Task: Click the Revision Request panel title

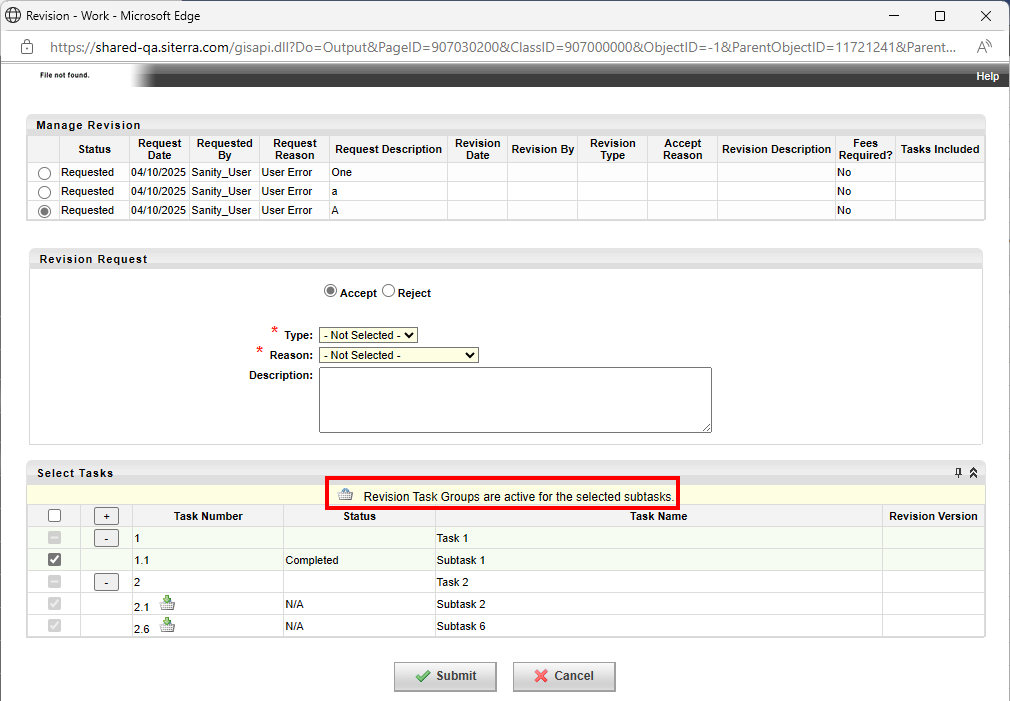Action: tap(93, 259)
